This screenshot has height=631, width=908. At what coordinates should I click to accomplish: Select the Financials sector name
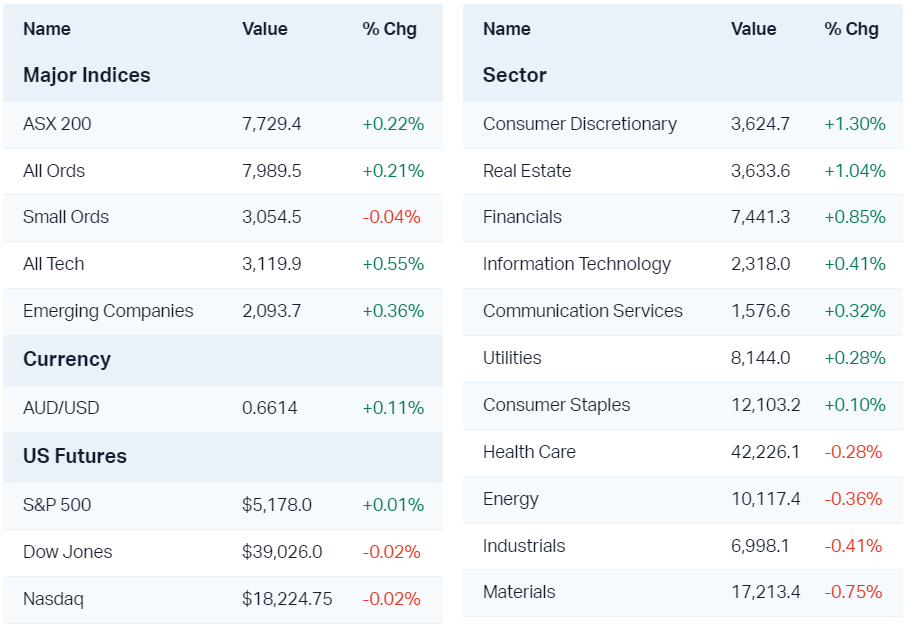pyautogui.click(x=522, y=217)
